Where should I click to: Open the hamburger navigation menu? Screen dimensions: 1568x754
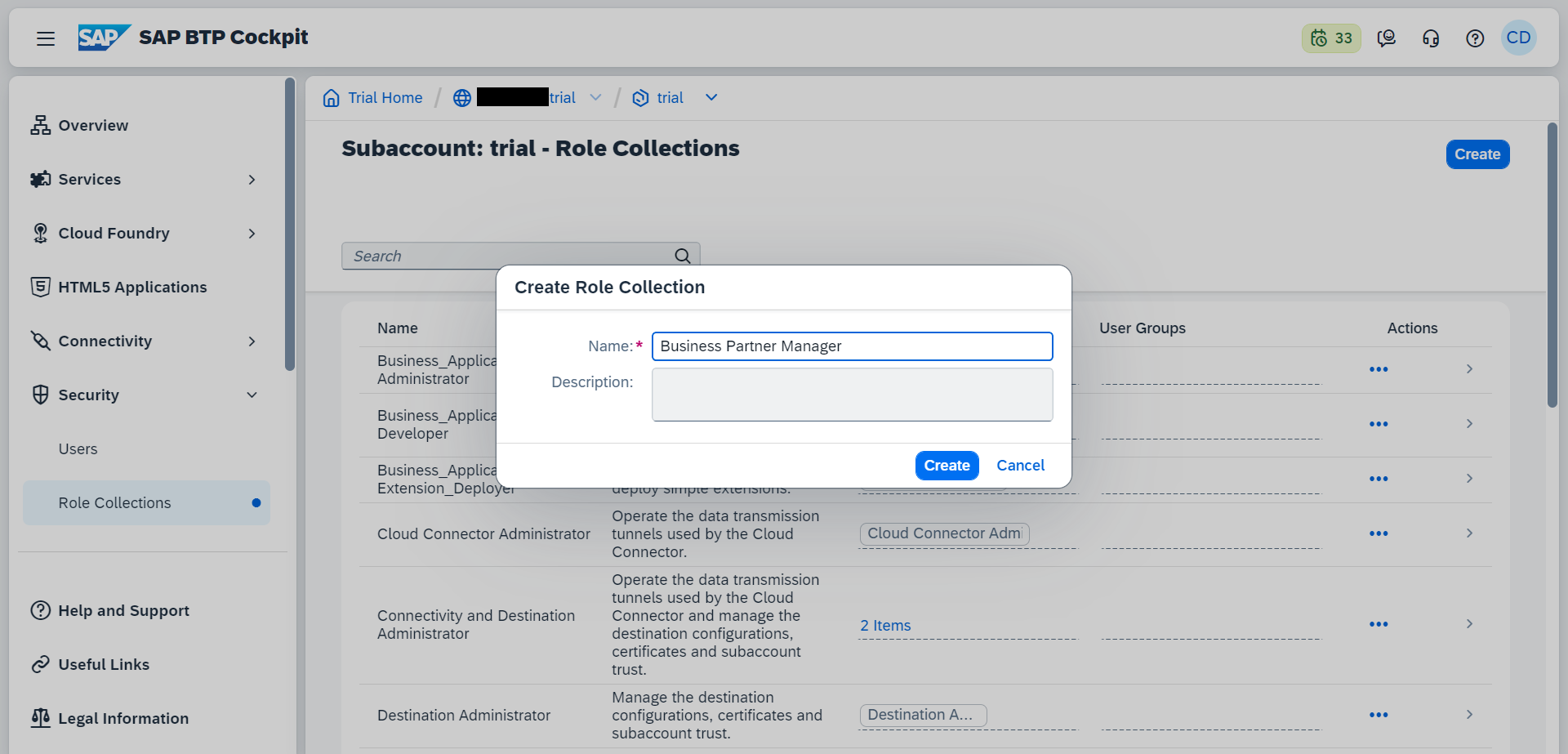[46, 38]
